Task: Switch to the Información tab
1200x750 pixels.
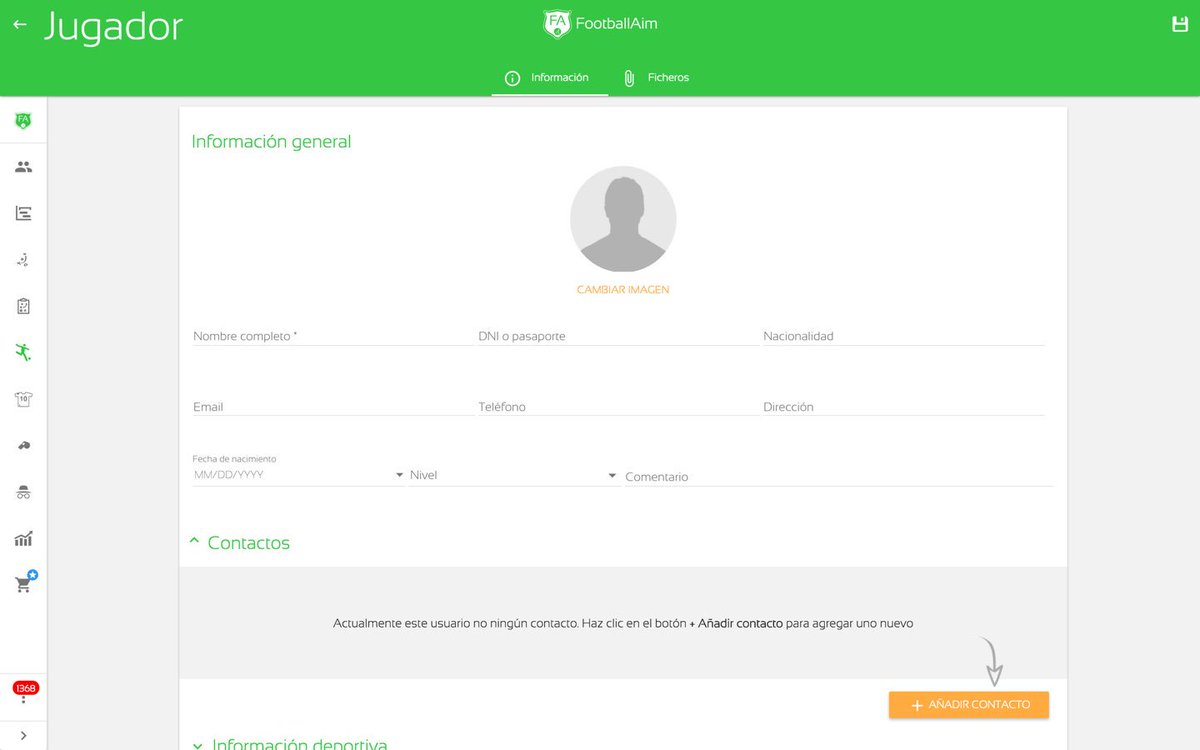Action: pos(550,77)
